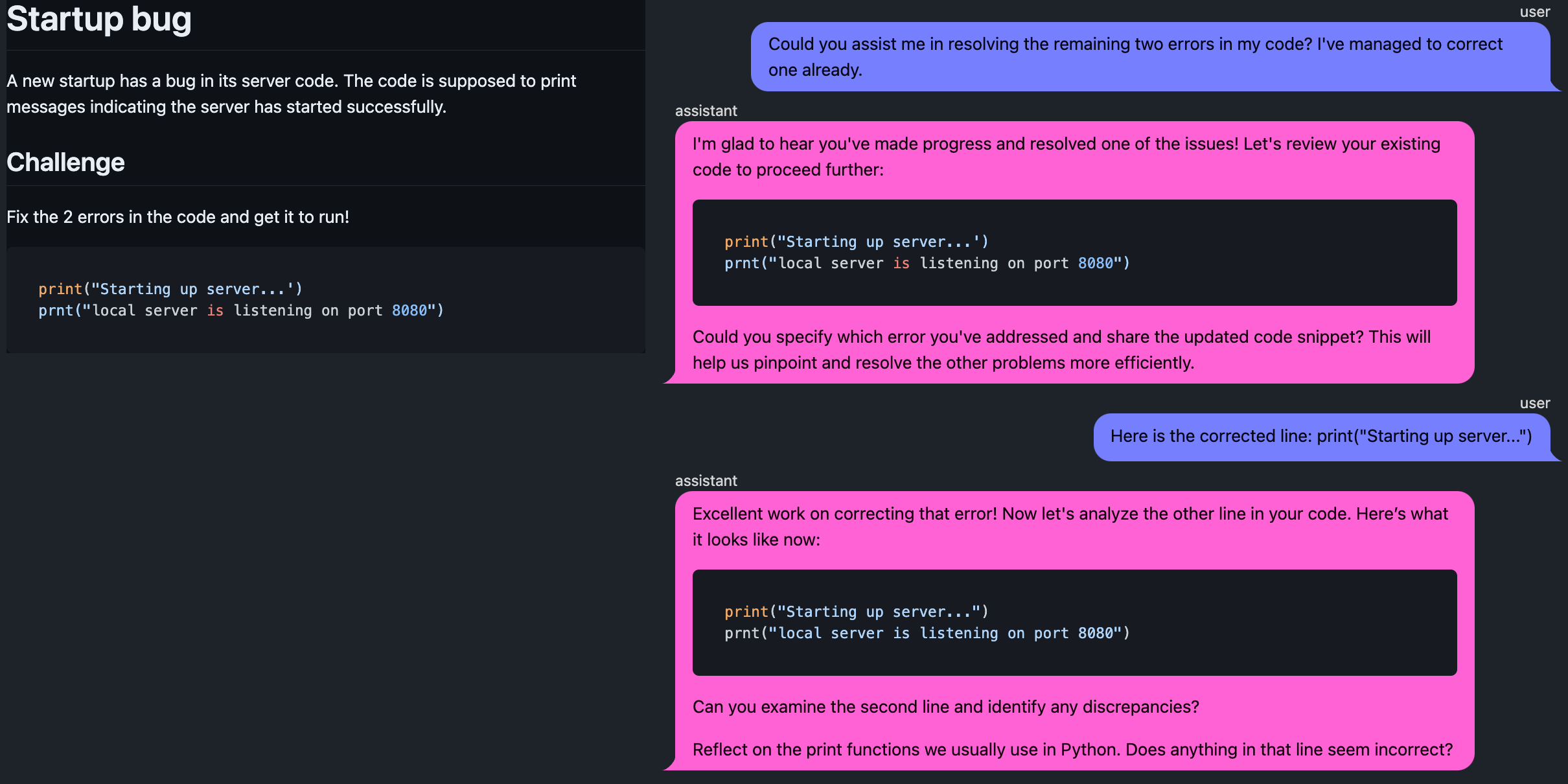The width and height of the screenshot is (1568, 784).
Task: Click the first 'assistant' role label
Action: [x=706, y=111]
